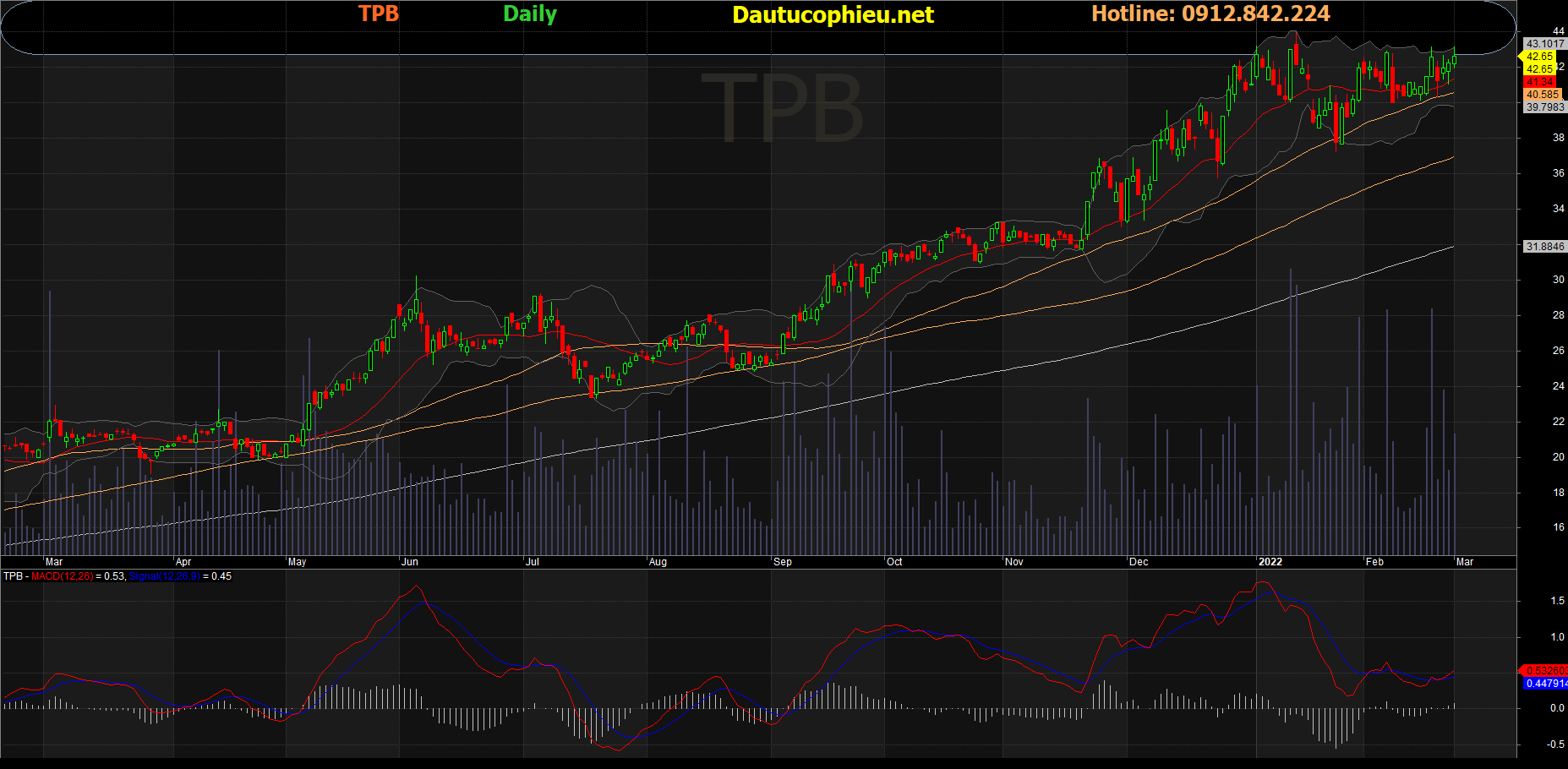The image size is (1568, 769).
Task: Click the 31.8846 moving average price tag
Action: point(1544,247)
